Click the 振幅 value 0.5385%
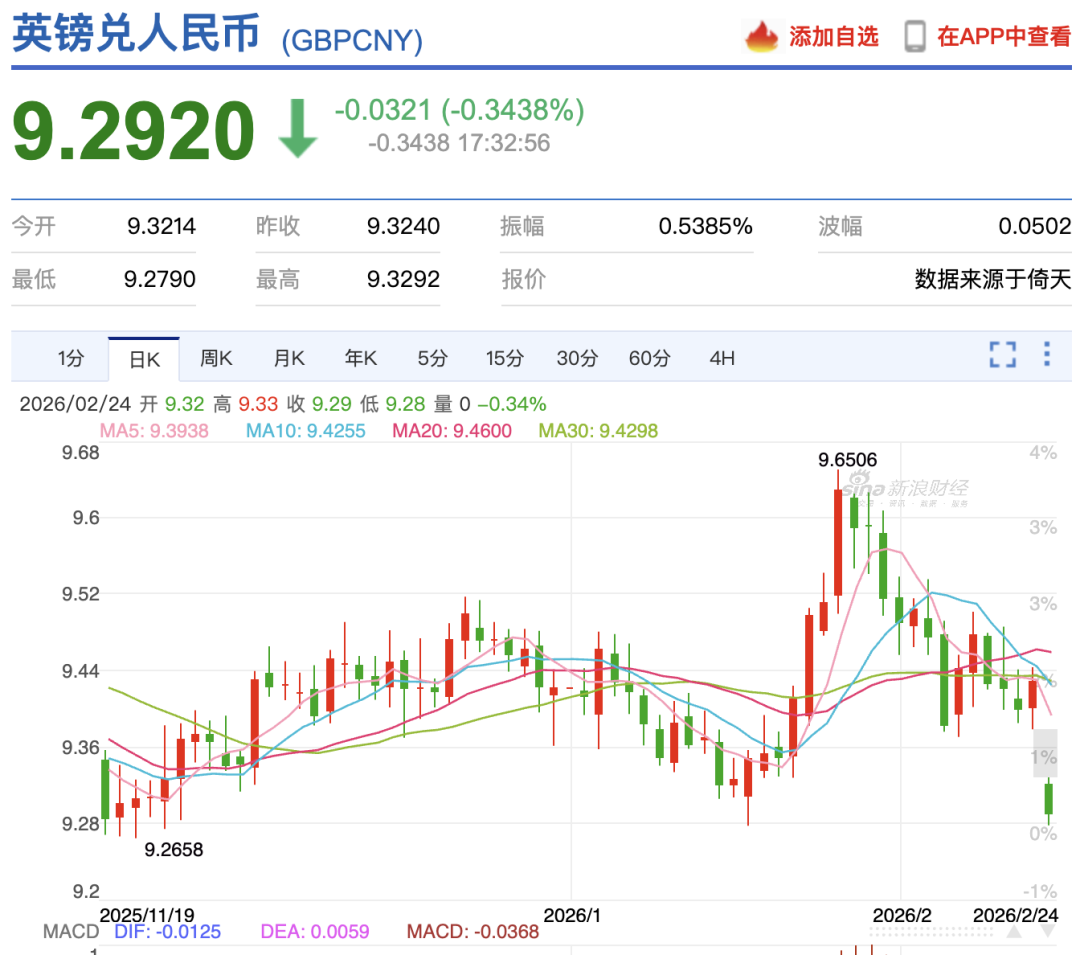 point(705,226)
